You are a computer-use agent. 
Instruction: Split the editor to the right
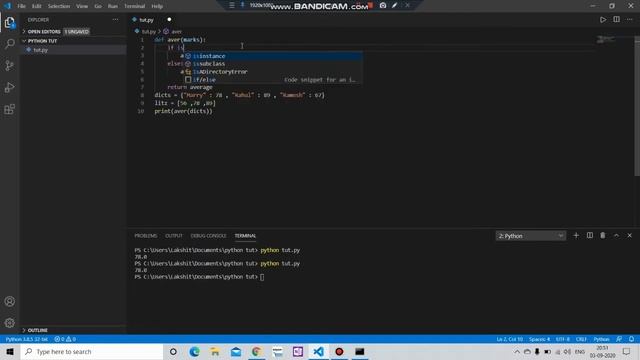point(616,20)
